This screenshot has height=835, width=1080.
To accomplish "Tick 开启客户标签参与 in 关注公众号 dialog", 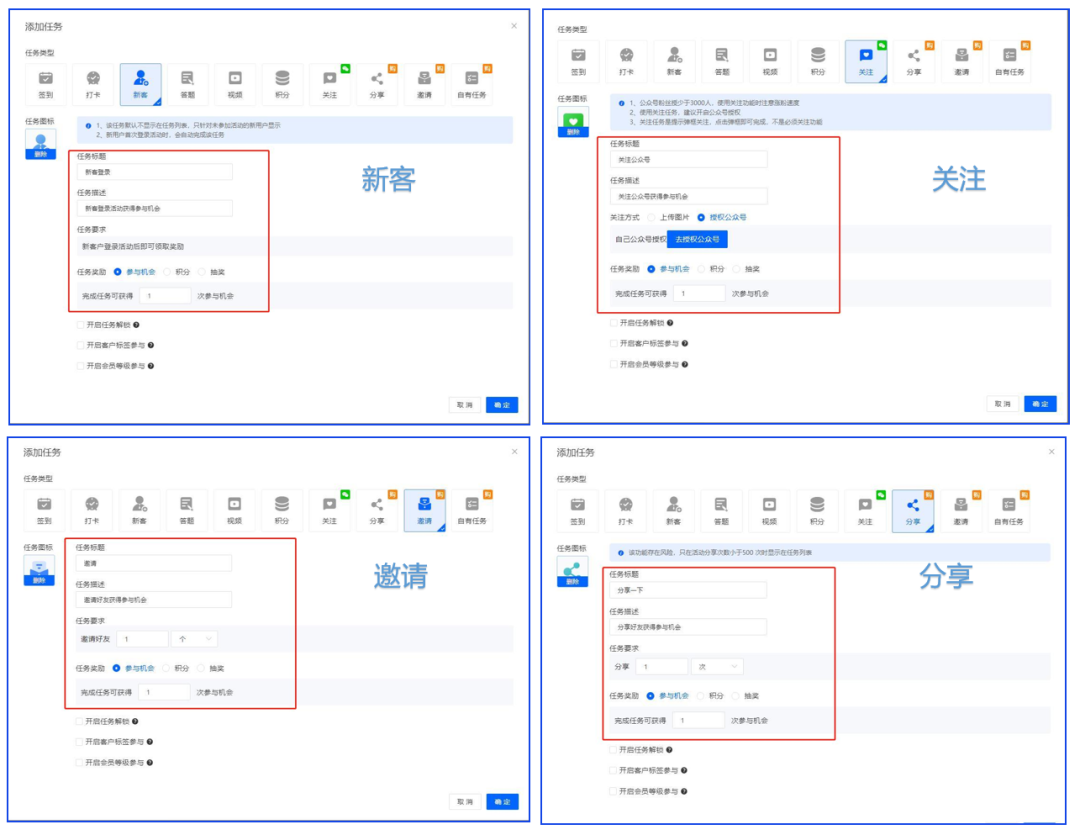I will tap(614, 344).
